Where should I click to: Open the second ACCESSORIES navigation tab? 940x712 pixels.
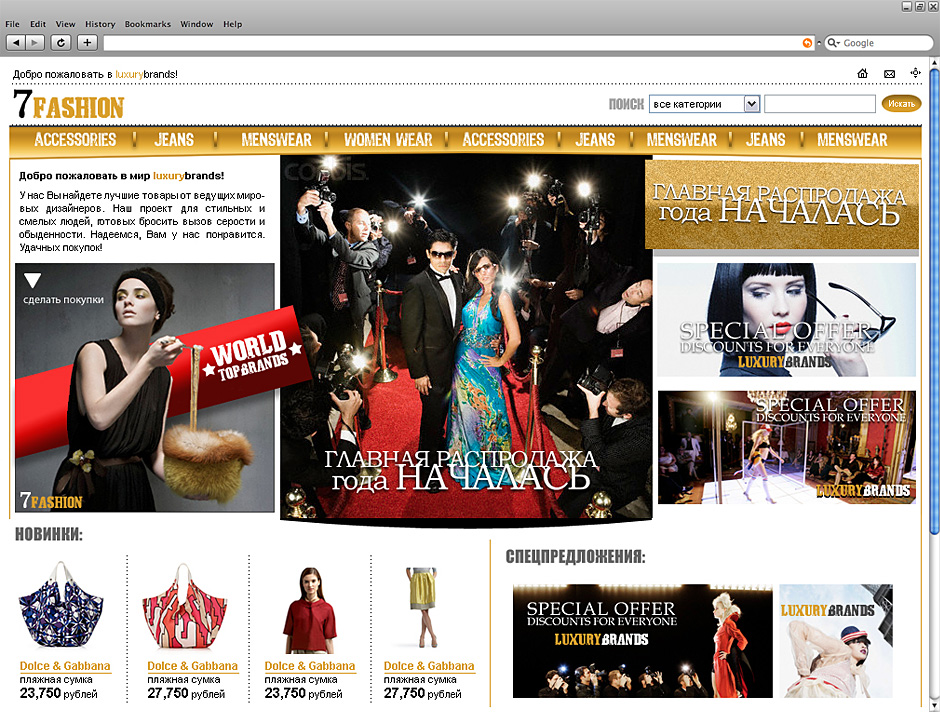[x=503, y=140]
